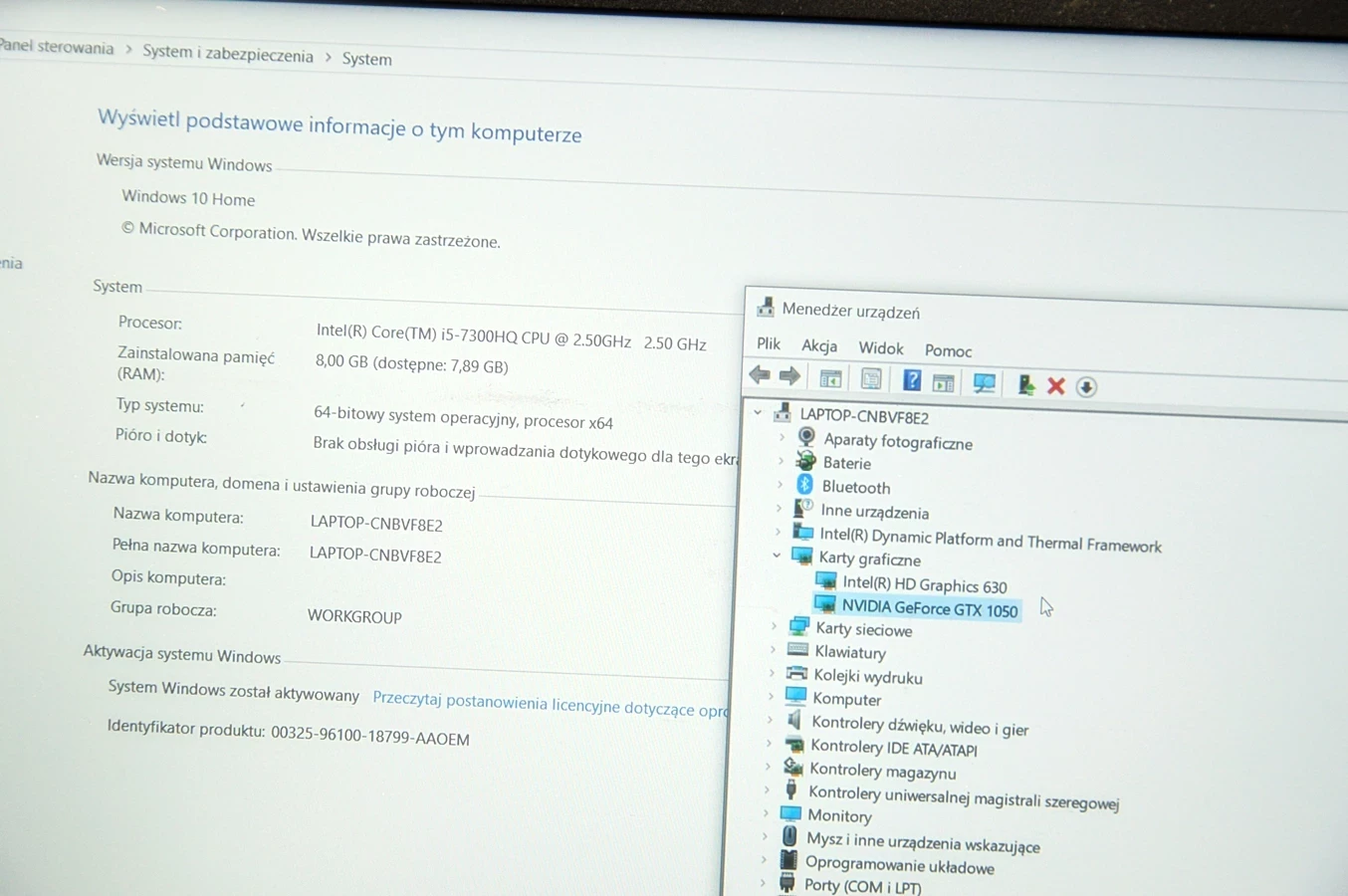1348x896 pixels.
Task: Open the Properties toolbar icon
Action: click(x=871, y=379)
